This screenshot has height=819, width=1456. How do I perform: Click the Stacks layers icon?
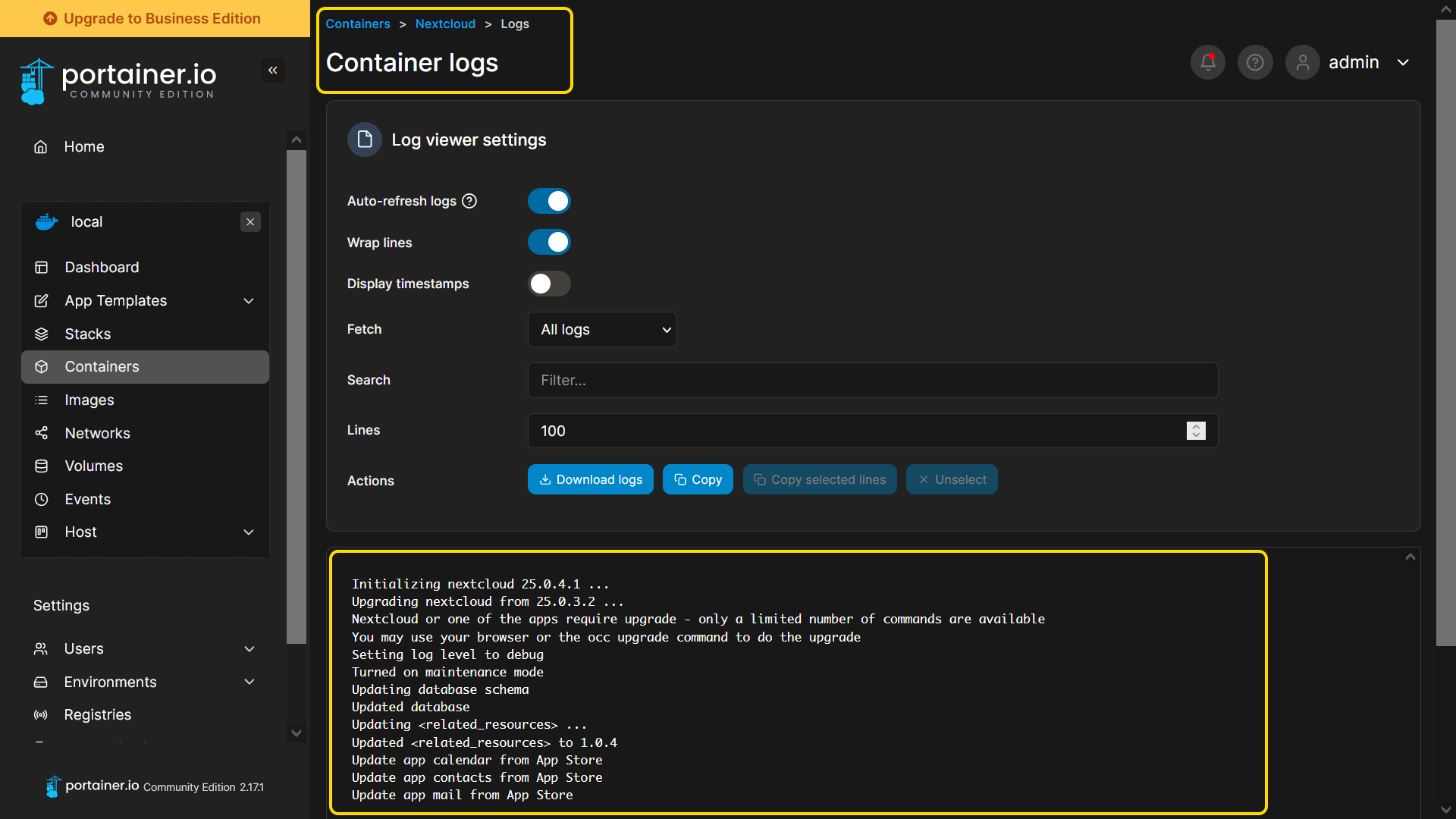coord(42,334)
